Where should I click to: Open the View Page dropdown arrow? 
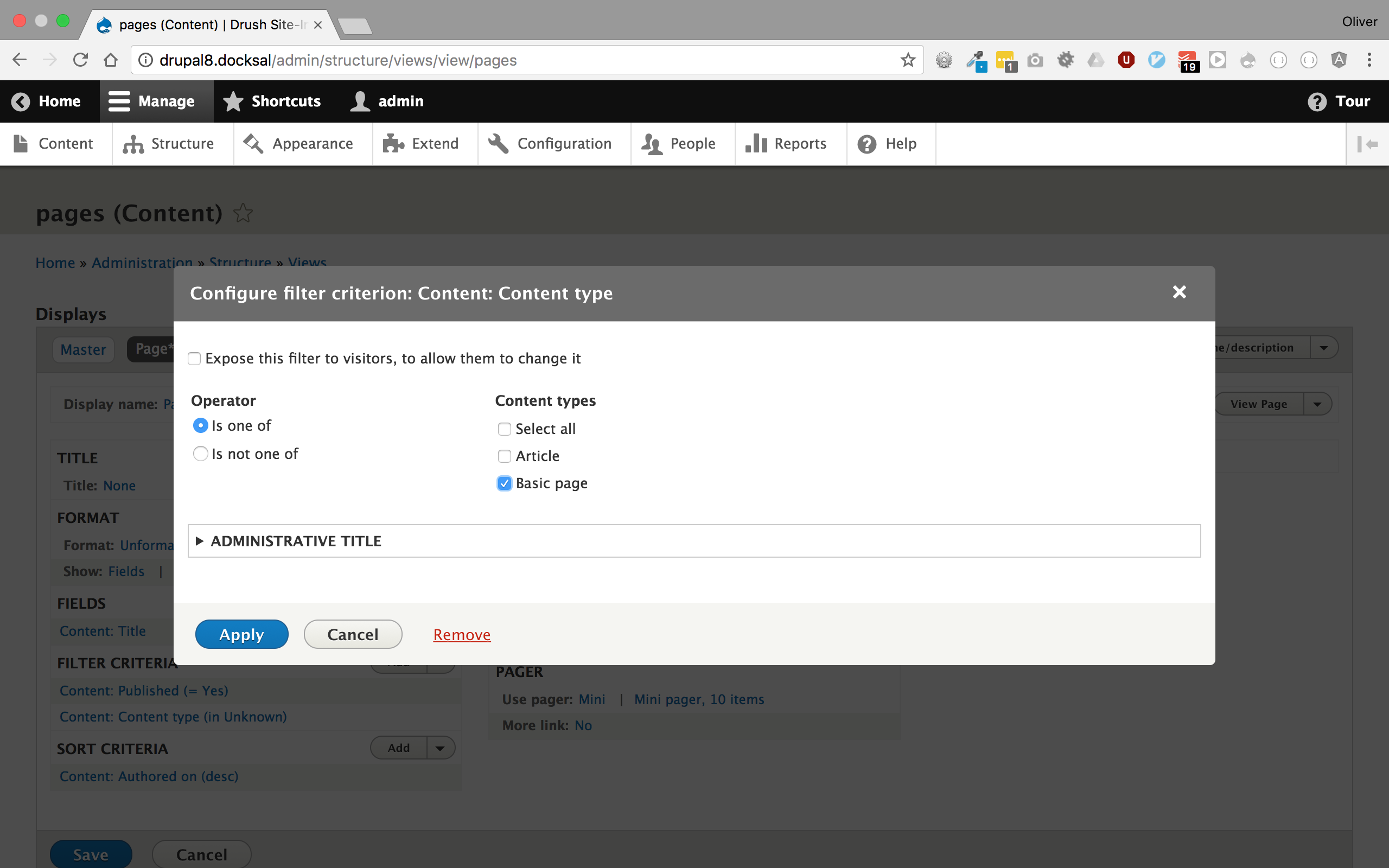1317,404
